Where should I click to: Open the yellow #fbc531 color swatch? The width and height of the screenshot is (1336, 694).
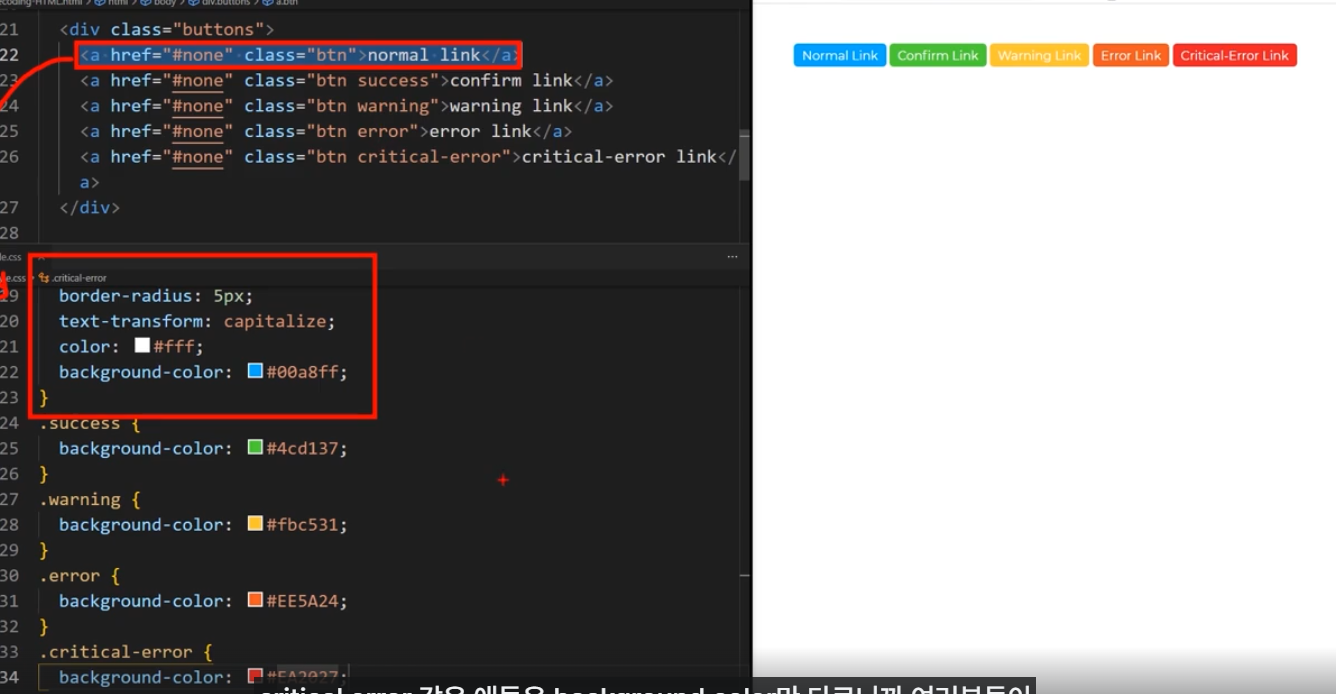255,524
